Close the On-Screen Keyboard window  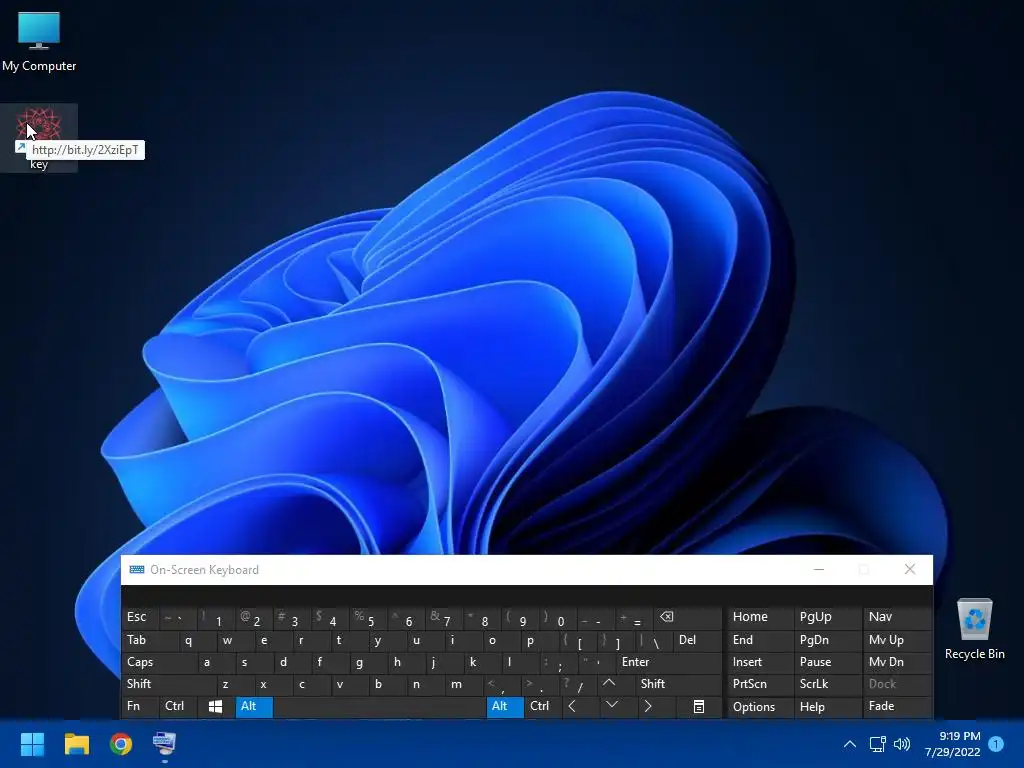[x=910, y=569]
